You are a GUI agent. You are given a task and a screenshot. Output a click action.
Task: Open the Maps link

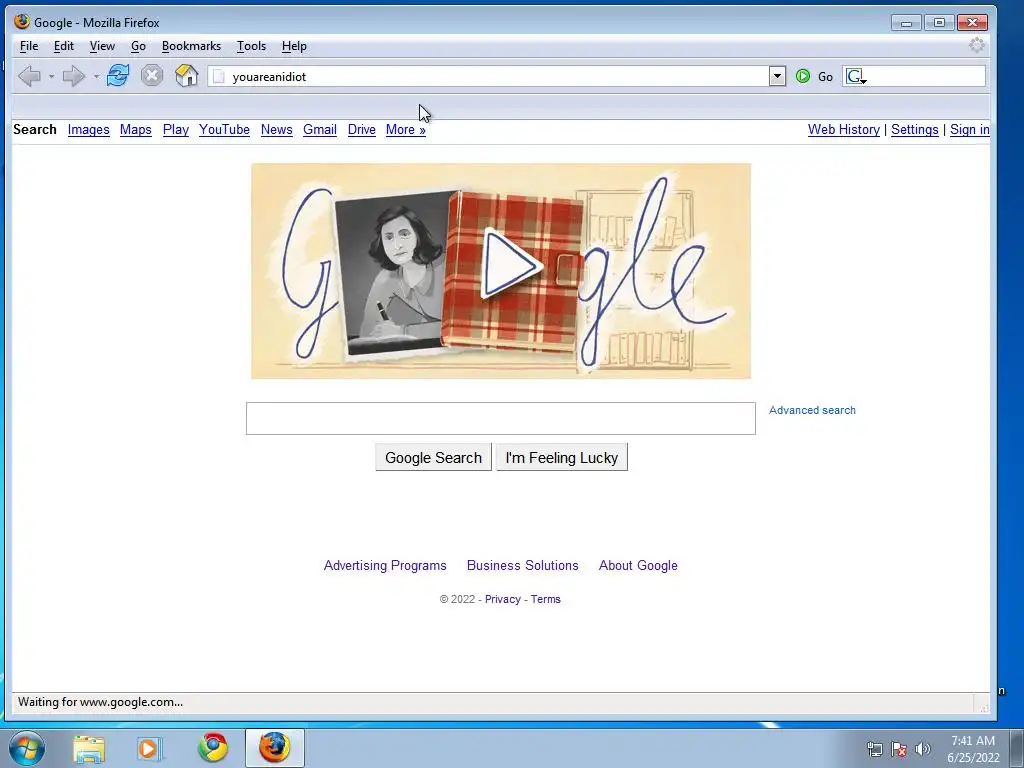(136, 129)
